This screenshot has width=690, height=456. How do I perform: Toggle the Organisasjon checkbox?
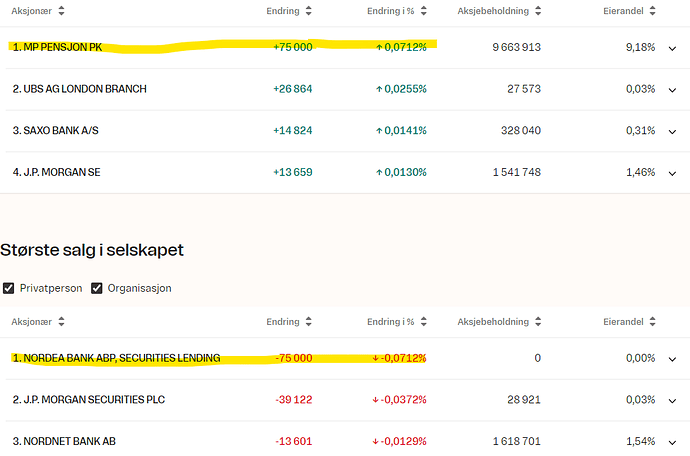click(96, 288)
